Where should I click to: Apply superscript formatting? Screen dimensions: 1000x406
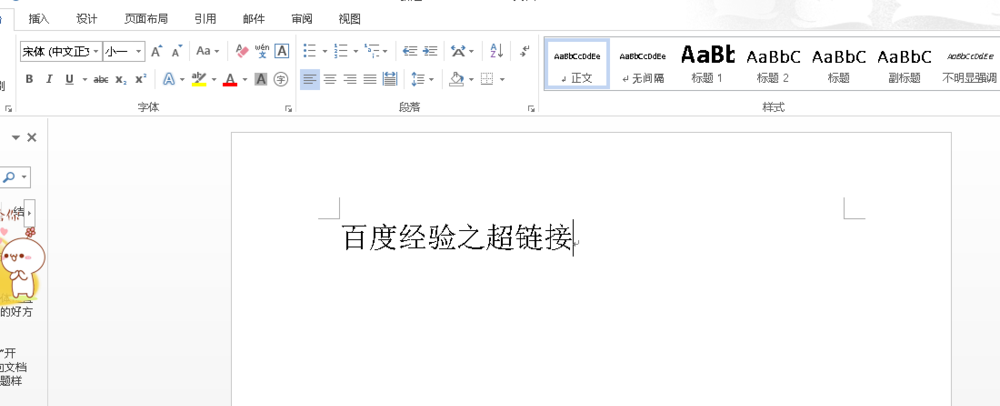tap(141, 80)
